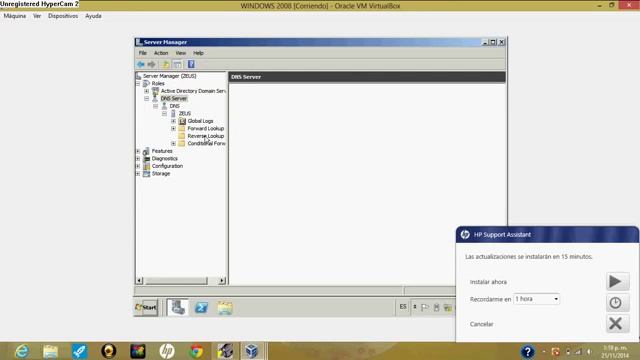Click the Active Directory Domain Services icon

(155, 91)
